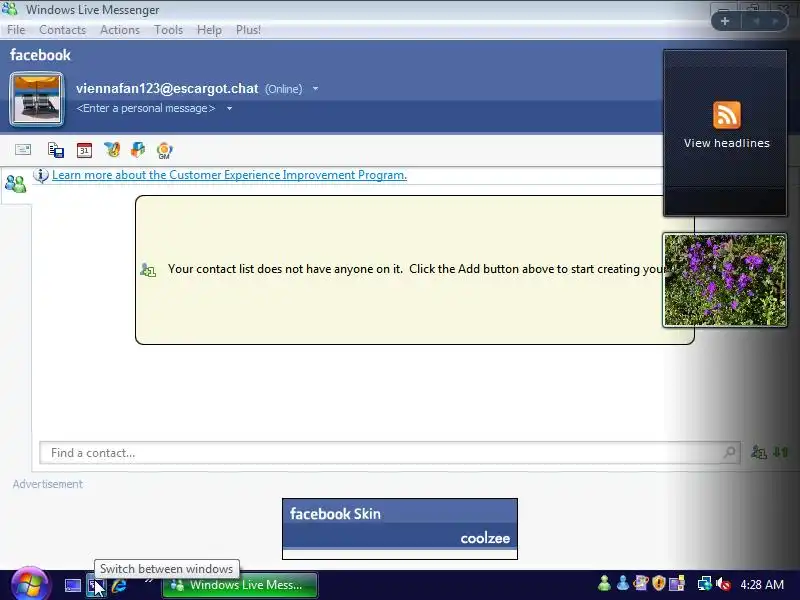Viewport: 800px width, 600px height.
Task: Click the Switch between windows icon
Action: pos(95,585)
